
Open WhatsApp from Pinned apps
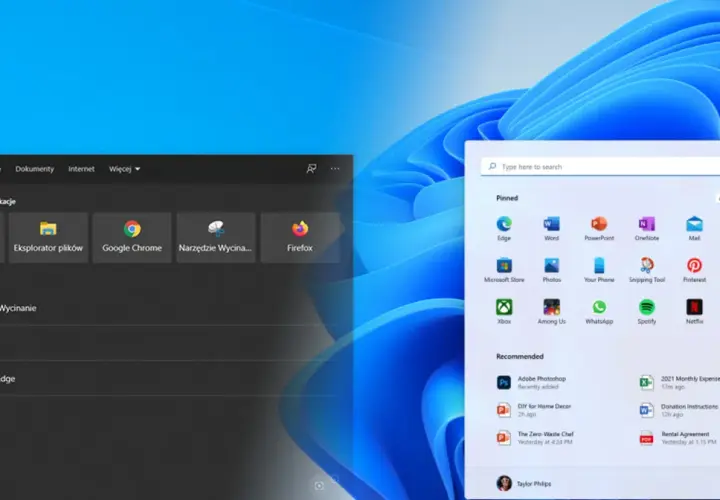tap(599, 312)
